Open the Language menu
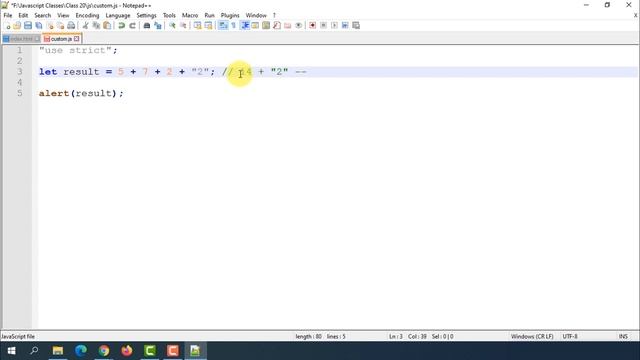The height and width of the screenshot is (360, 640). pos(118,15)
